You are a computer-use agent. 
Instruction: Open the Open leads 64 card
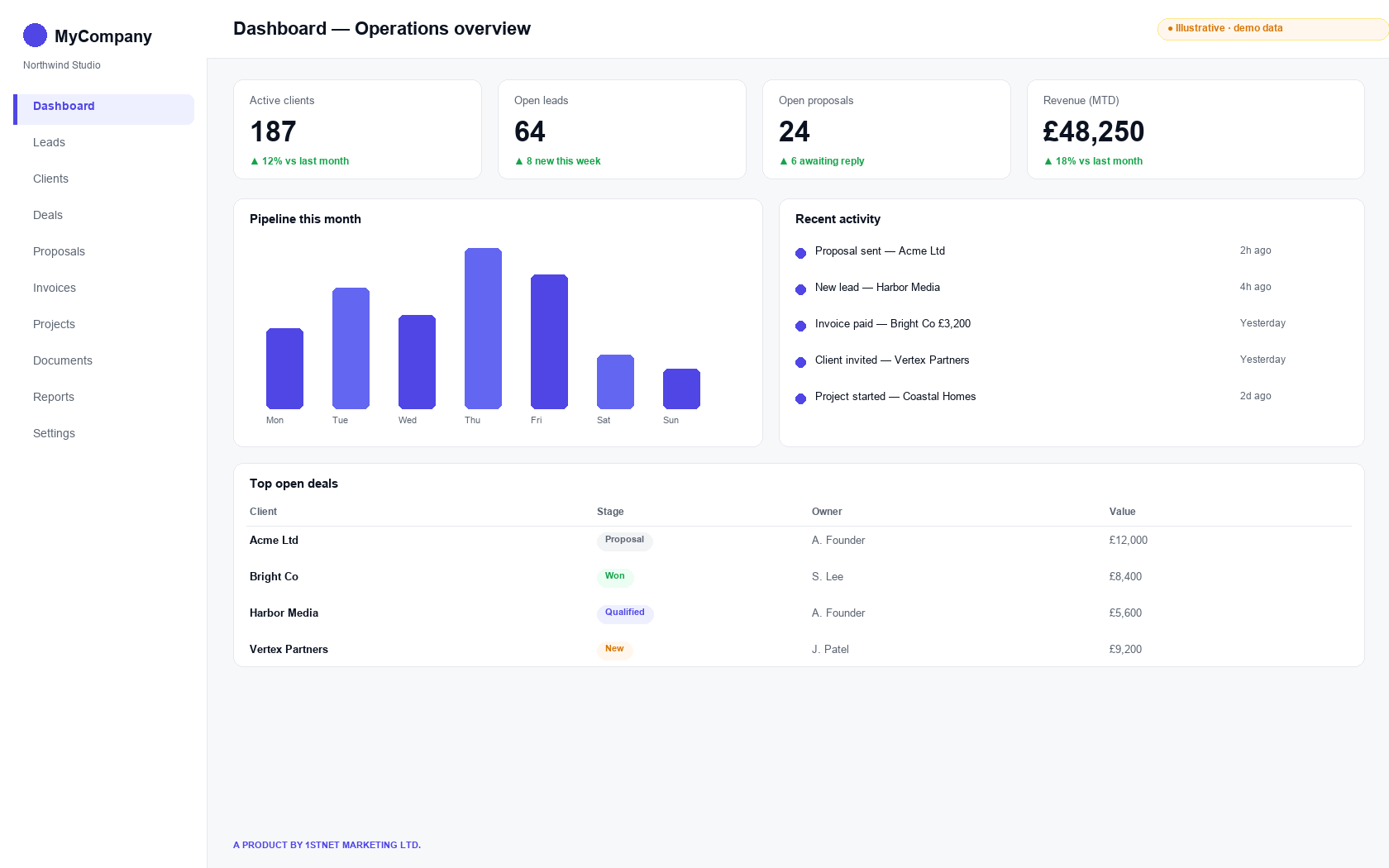622,129
